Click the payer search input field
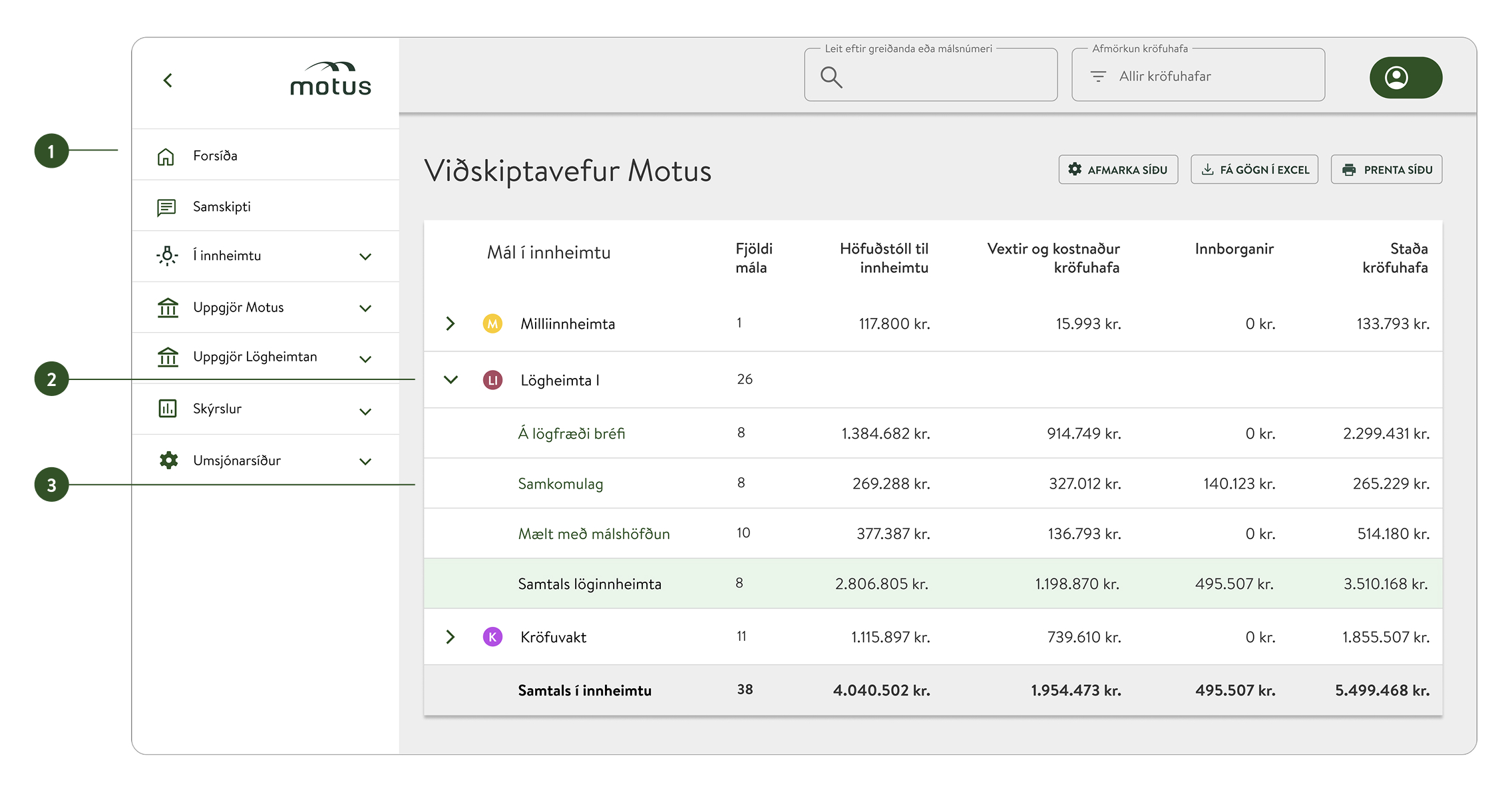The image size is (1512, 792). [945, 75]
